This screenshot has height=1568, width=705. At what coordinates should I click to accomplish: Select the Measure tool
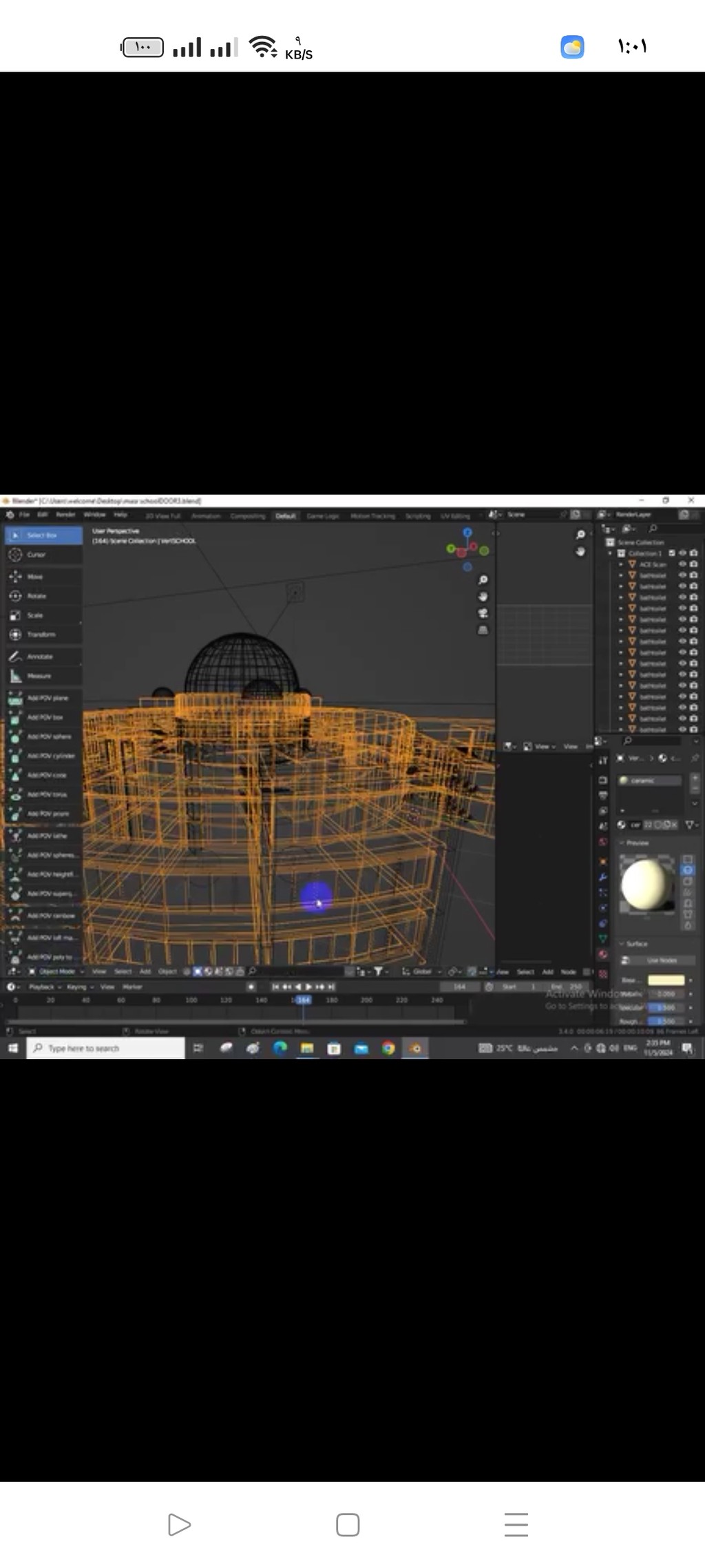tap(43, 676)
